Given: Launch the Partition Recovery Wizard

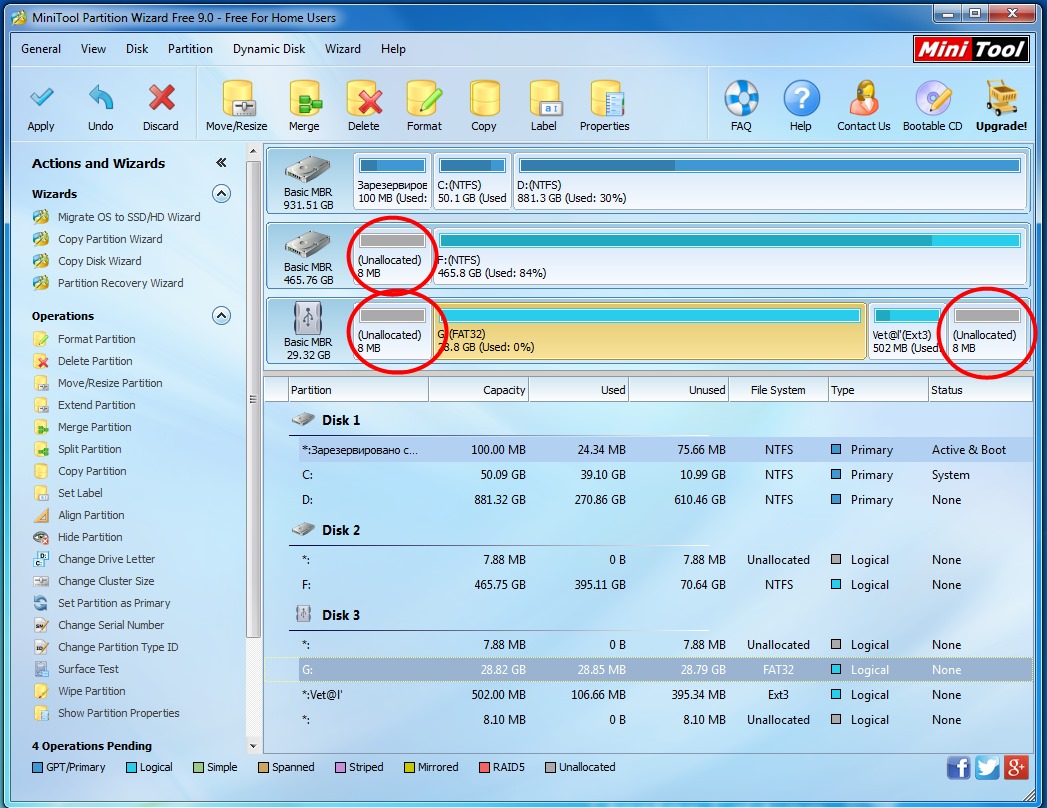Looking at the screenshot, I should (x=108, y=283).
